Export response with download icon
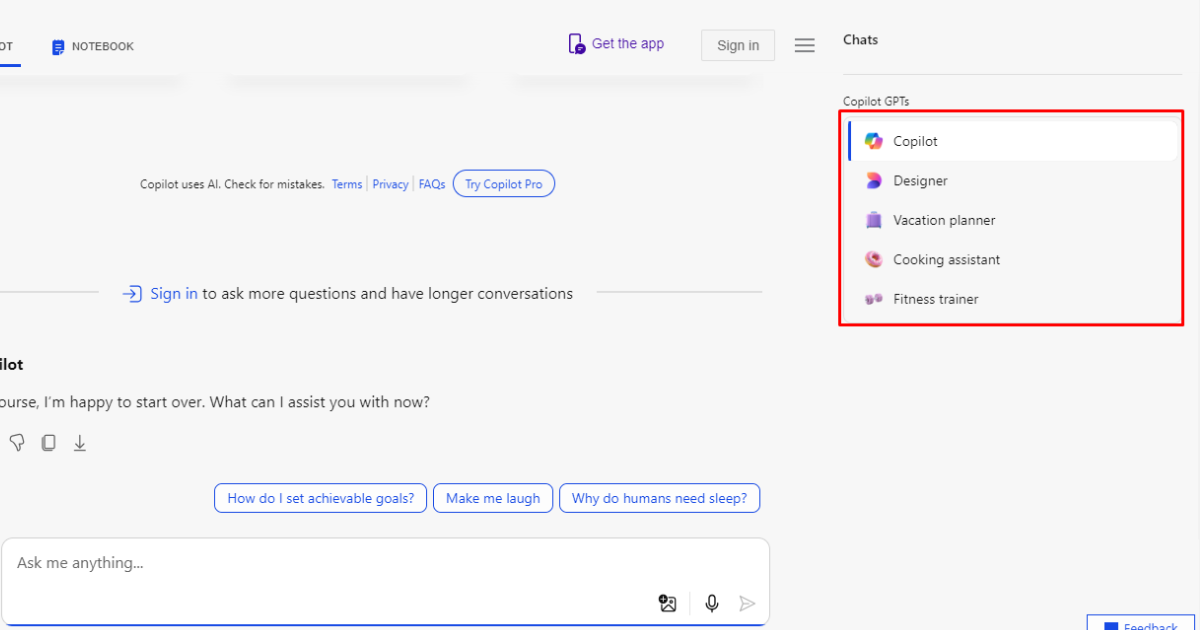The width and height of the screenshot is (1200, 630). pyautogui.click(x=80, y=442)
